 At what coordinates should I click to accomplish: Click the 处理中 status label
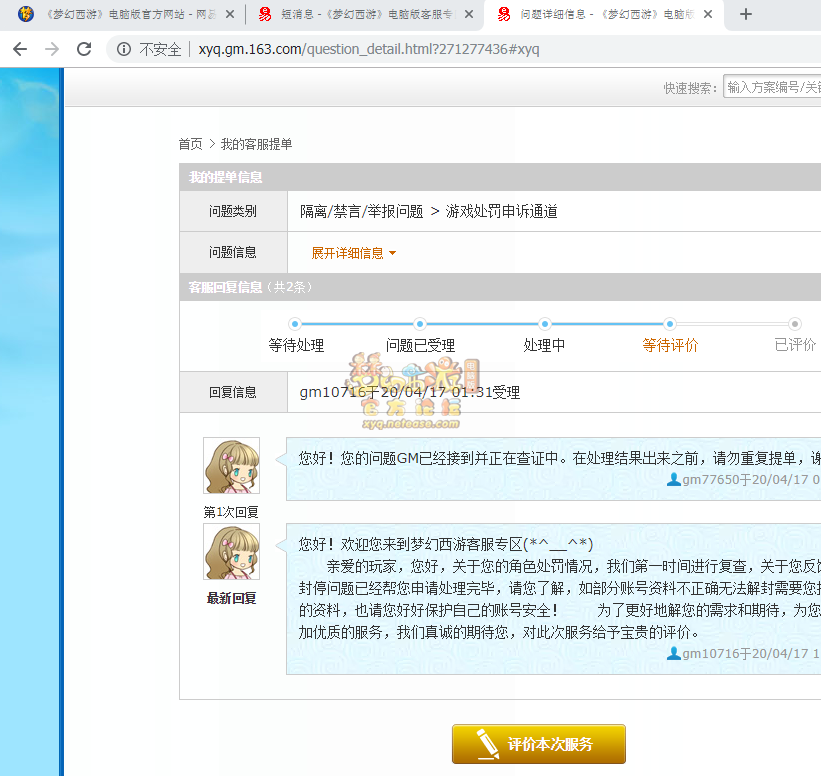click(x=545, y=346)
